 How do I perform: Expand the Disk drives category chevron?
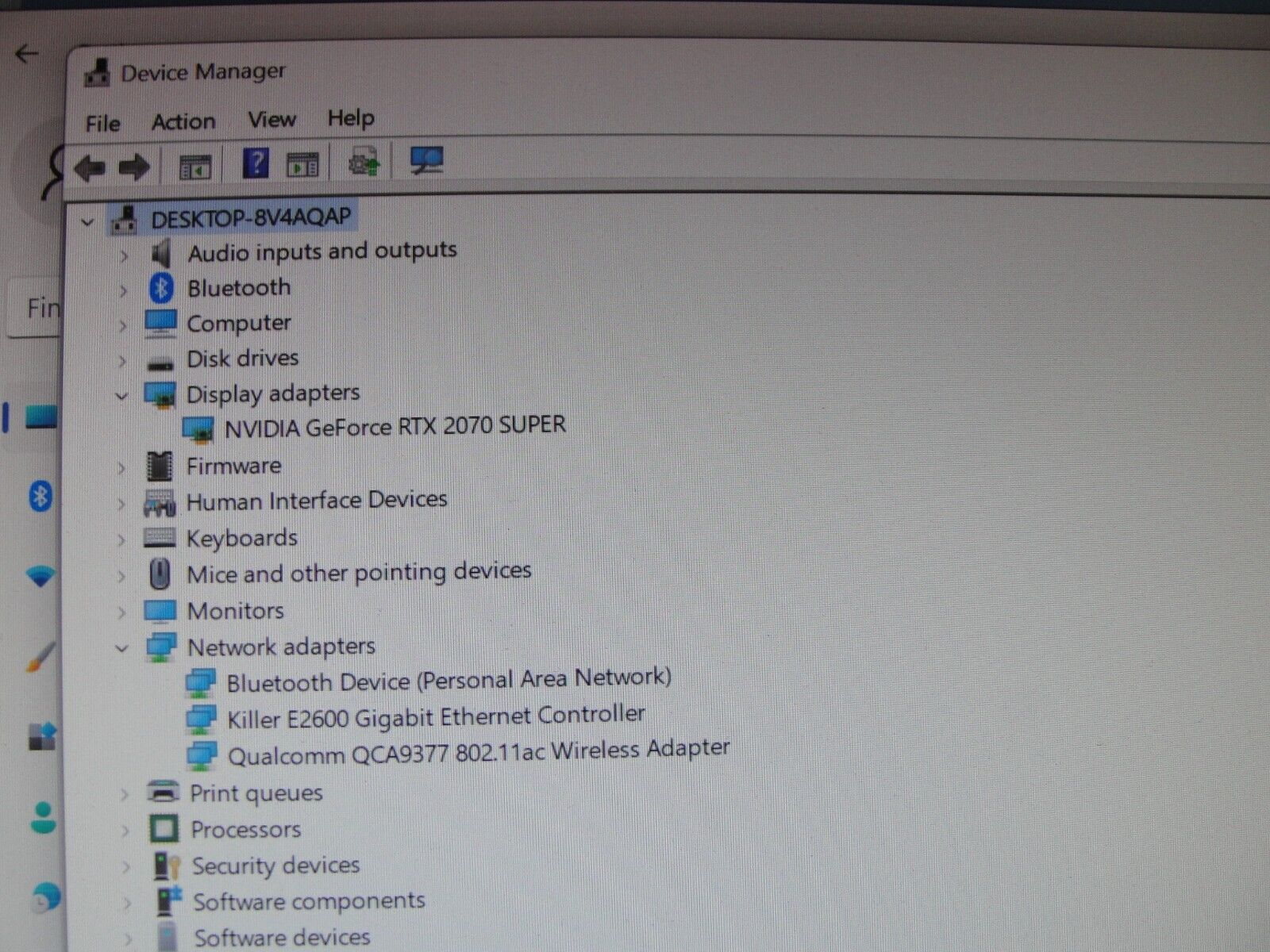coord(122,361)
